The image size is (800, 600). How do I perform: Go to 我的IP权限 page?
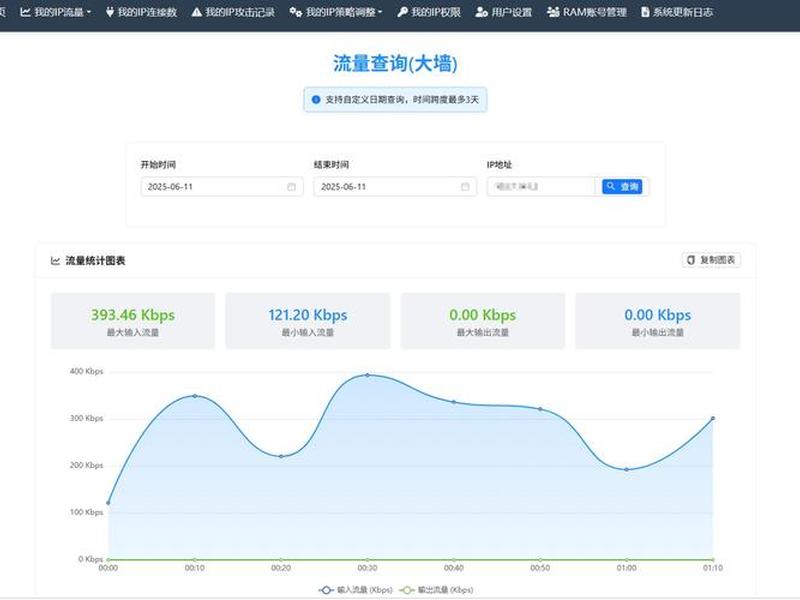pyautogui.click(x=429, y=12)
